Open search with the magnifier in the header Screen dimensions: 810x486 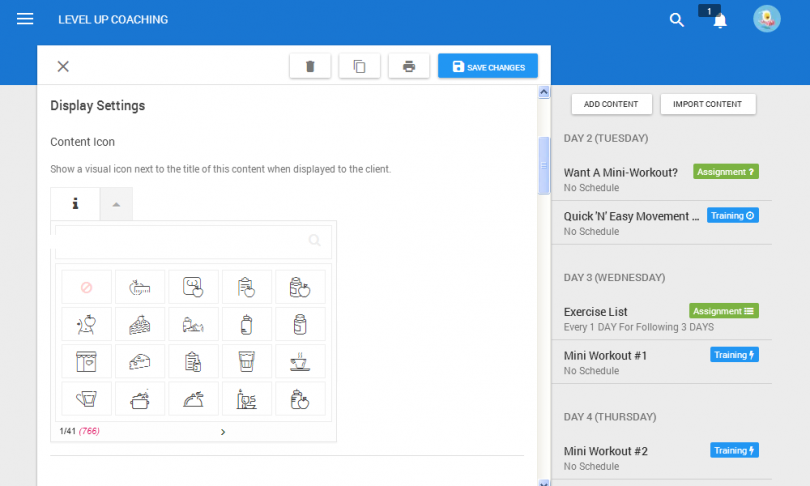(676, 20)
